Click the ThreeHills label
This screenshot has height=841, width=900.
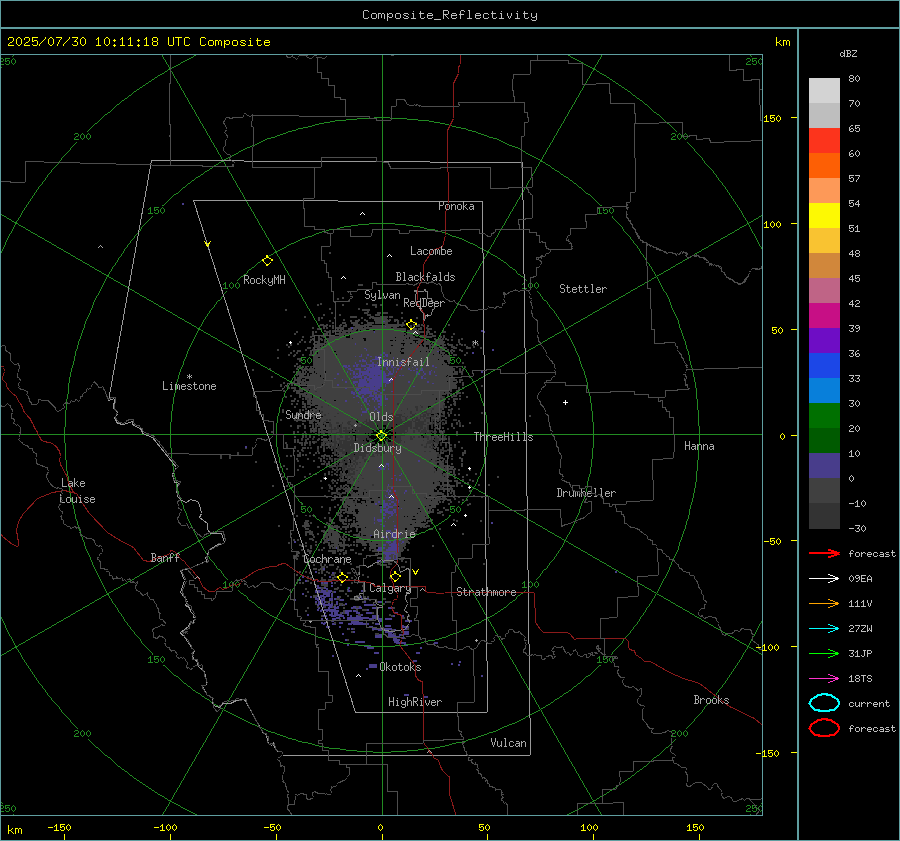[503, 437]
